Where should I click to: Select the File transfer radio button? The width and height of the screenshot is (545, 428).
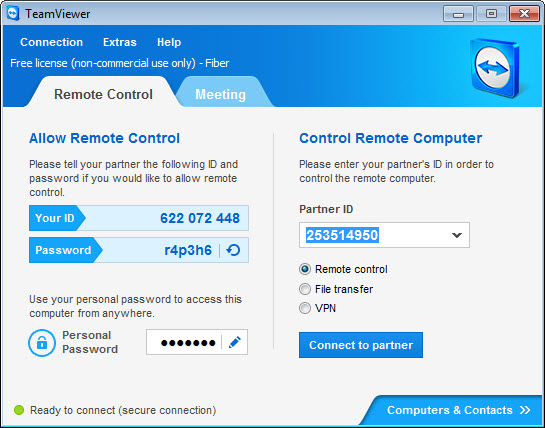click(305, 289)
